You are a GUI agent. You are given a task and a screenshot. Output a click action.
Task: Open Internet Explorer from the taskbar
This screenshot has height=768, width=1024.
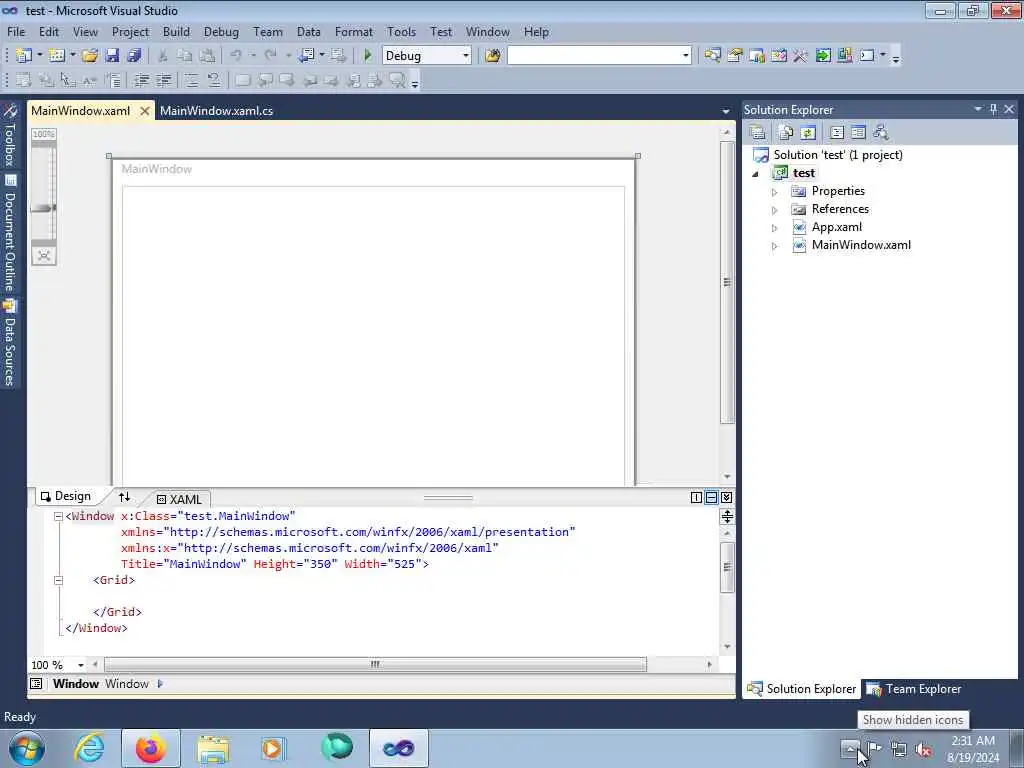[x=89, y=748]
